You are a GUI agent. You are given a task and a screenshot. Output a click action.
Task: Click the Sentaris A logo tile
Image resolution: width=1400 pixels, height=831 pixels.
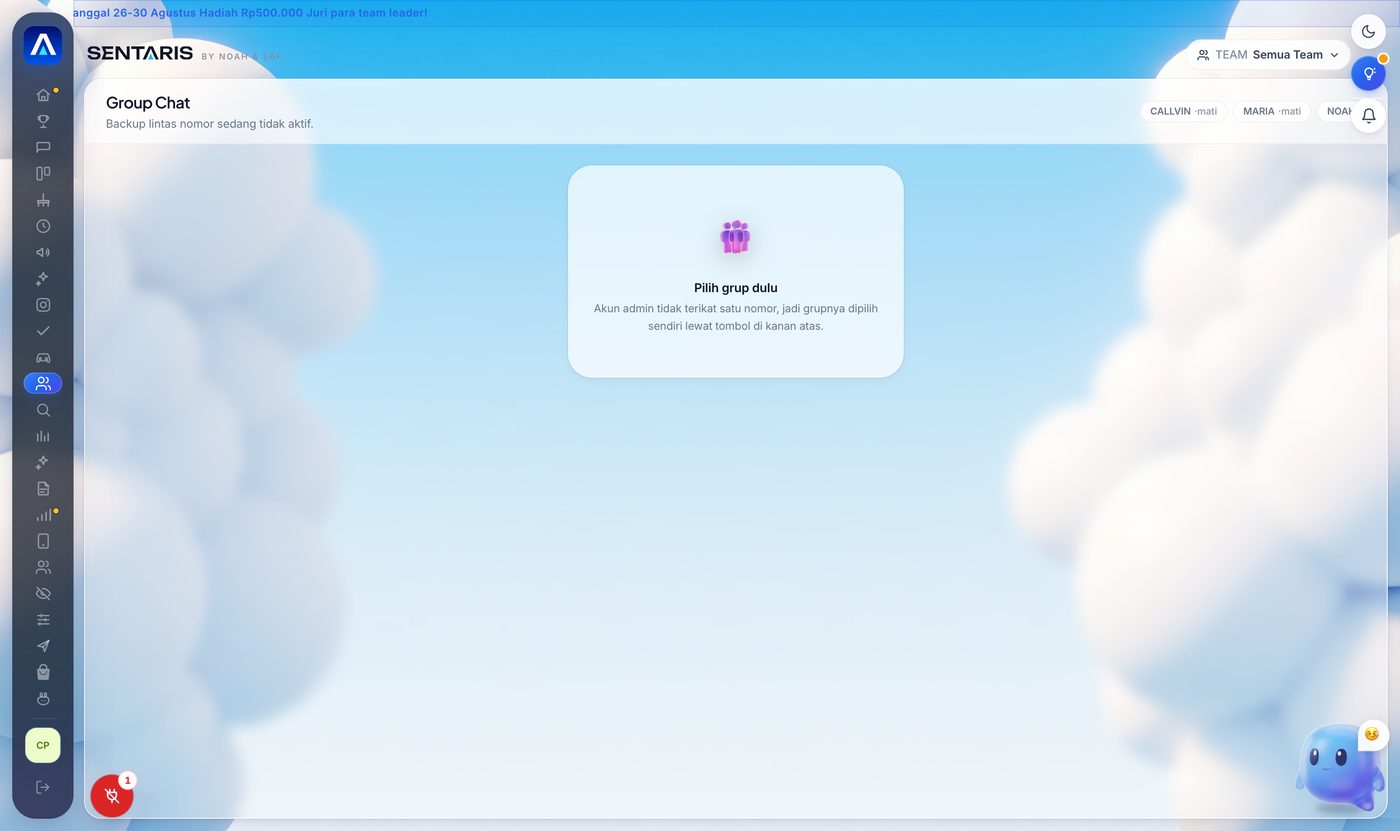(x=43, y=45)
